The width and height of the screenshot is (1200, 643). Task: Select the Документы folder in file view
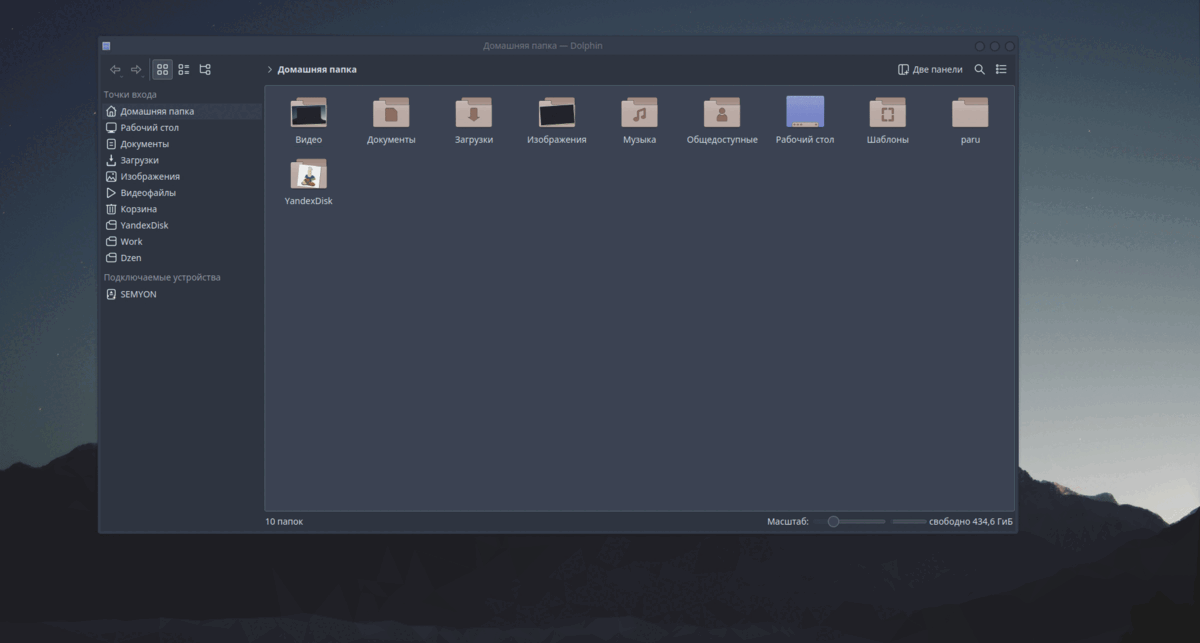391,113
